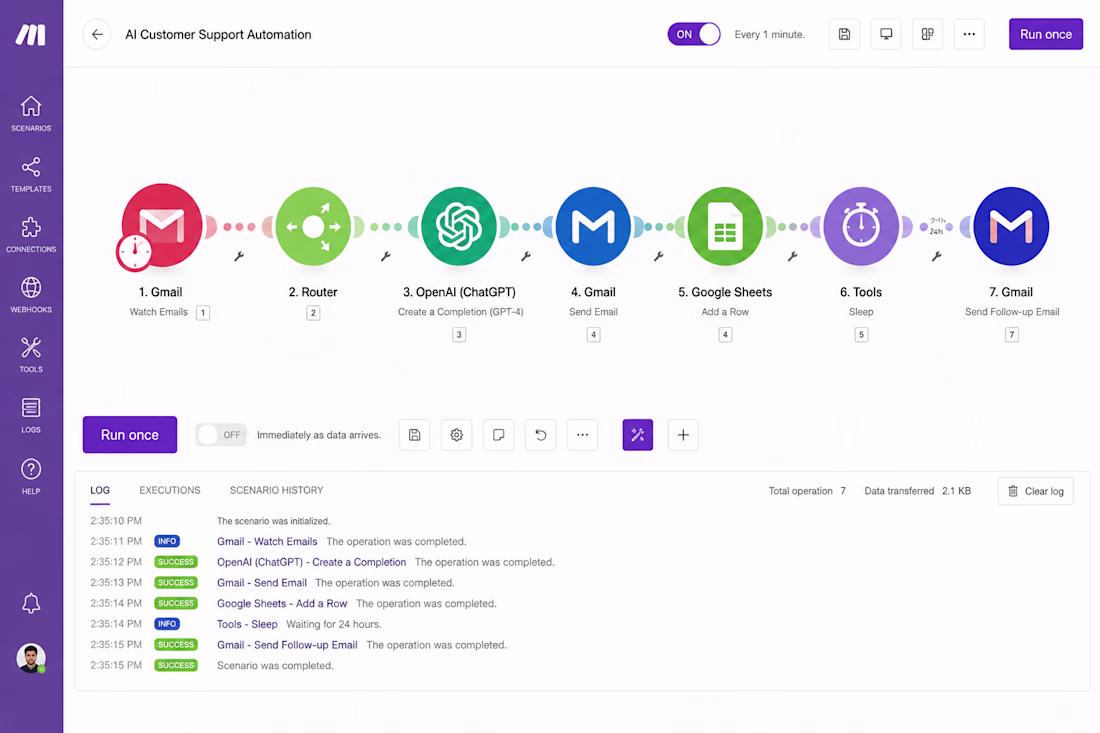Click the top layout panel icon

[927, 34]
